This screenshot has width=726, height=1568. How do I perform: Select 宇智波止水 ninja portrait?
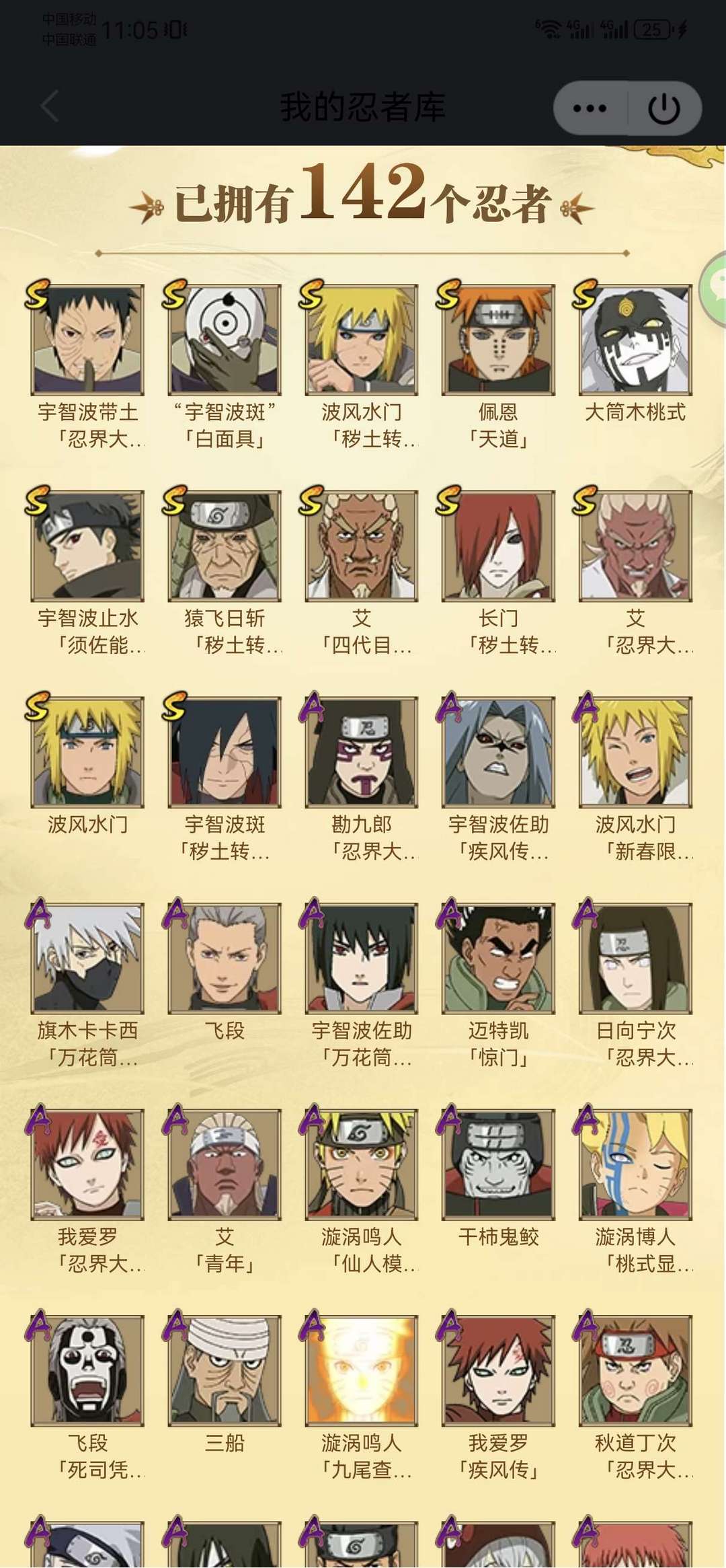87,546
